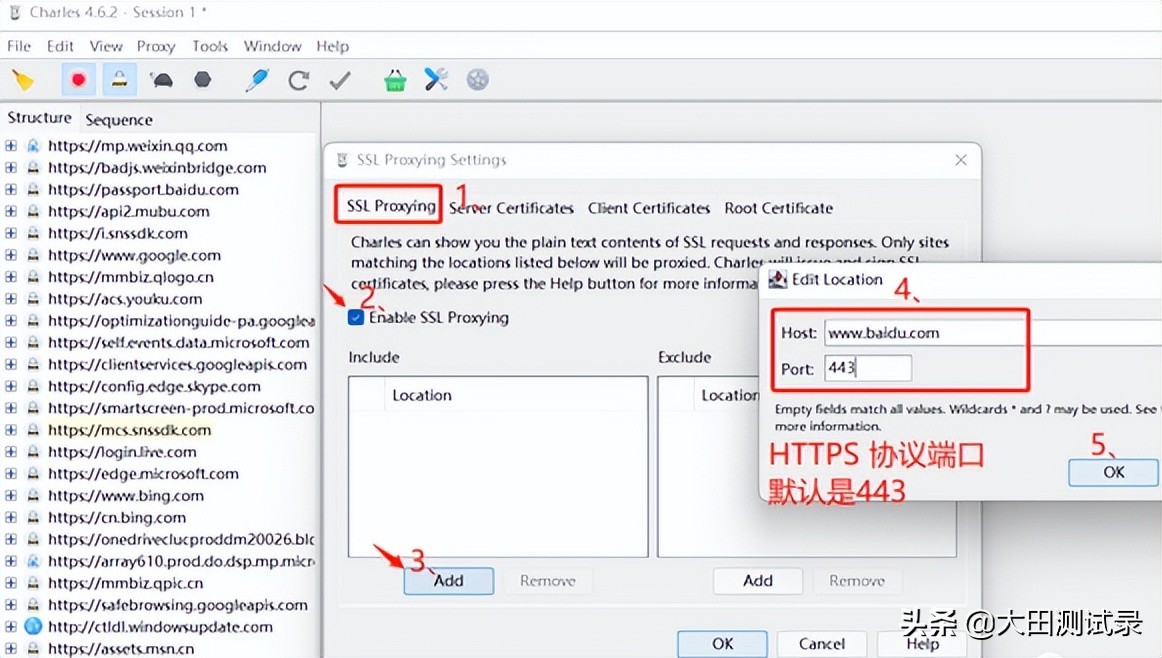
Task: Toggle SSL proxying lock icon in toolbar
Action: (119, 79)
